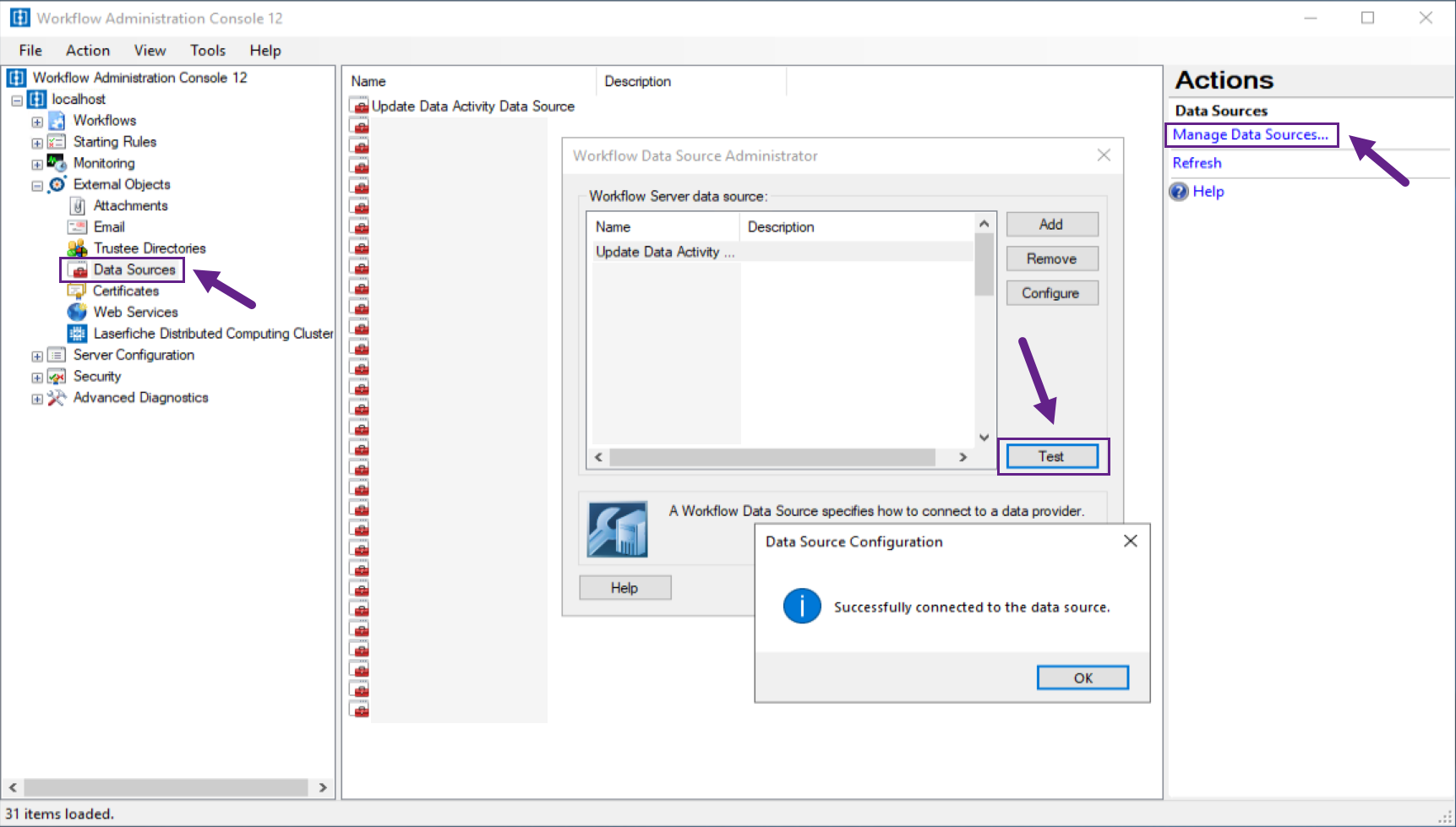Click the Security node icon

[x=57, y=377]
